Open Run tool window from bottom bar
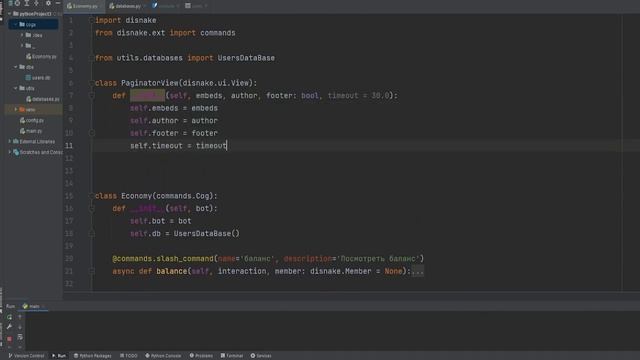Screen dimensions: 640x360 (59, 356)
